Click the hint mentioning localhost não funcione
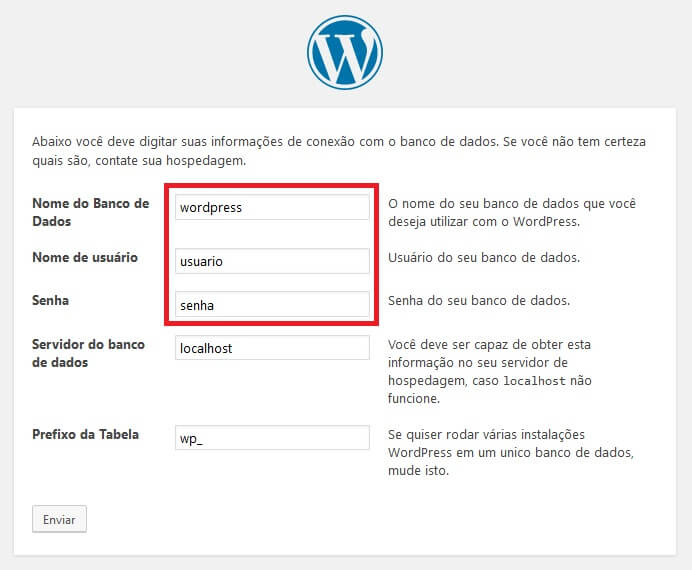 [490, 371]
